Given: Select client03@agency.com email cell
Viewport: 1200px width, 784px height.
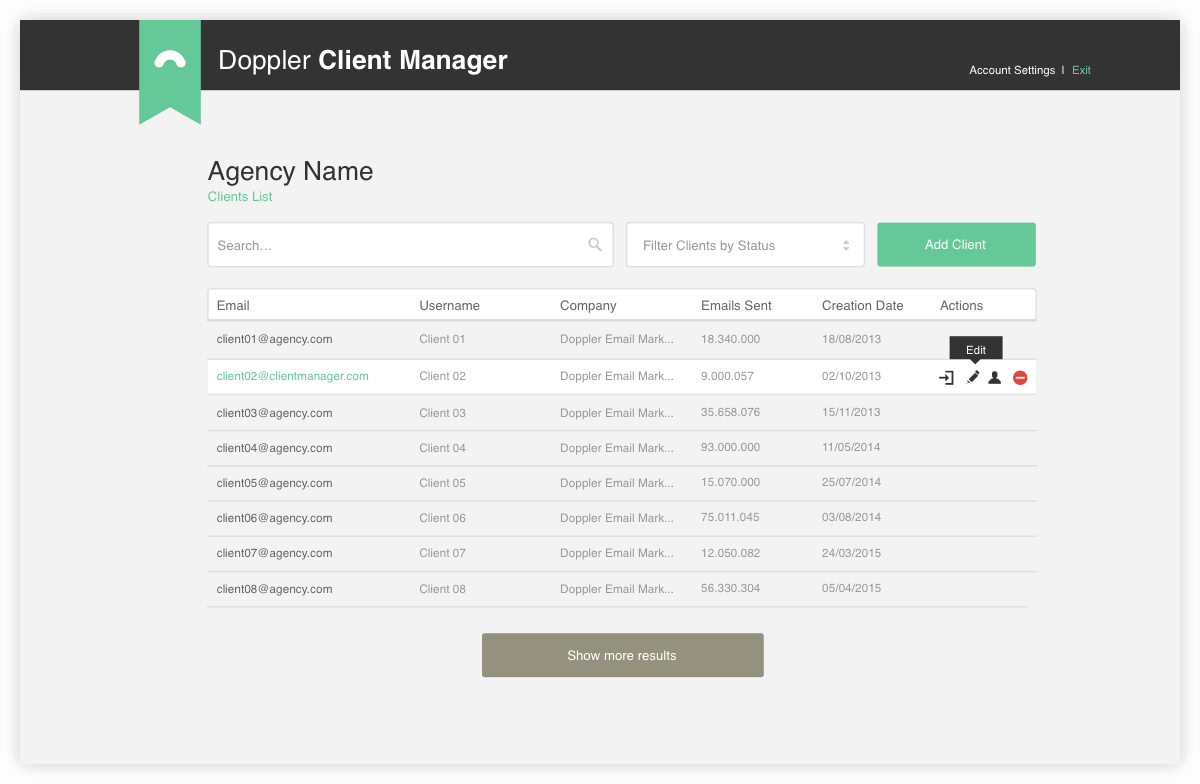Looking at the screenshot, I should [x=275, y=413].
